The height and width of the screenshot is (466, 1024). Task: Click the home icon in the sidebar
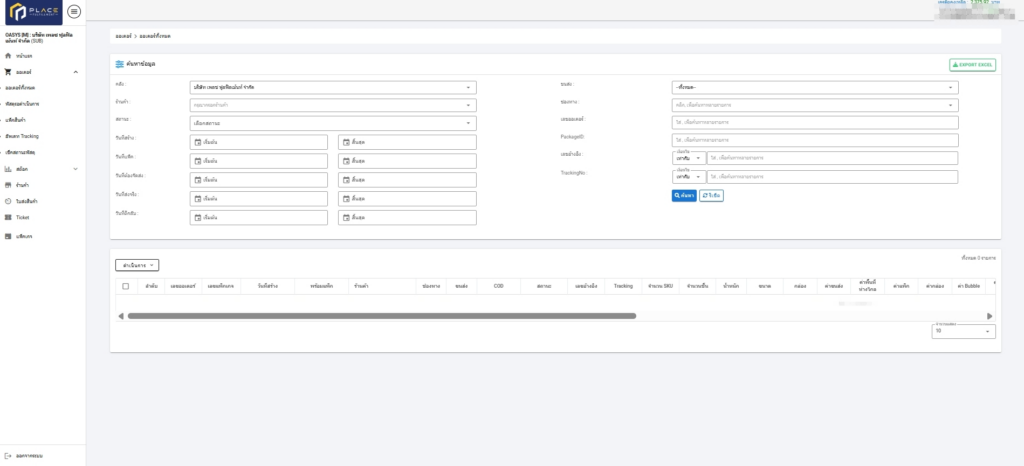pos(8,56)
